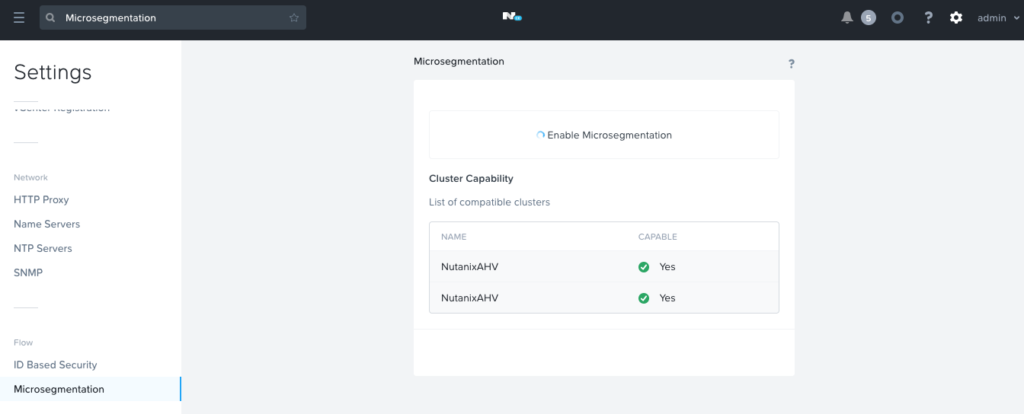1024x414 pixels.
Task: Click the Network section label
Action: pyautogui.click(x=31, y=177)
